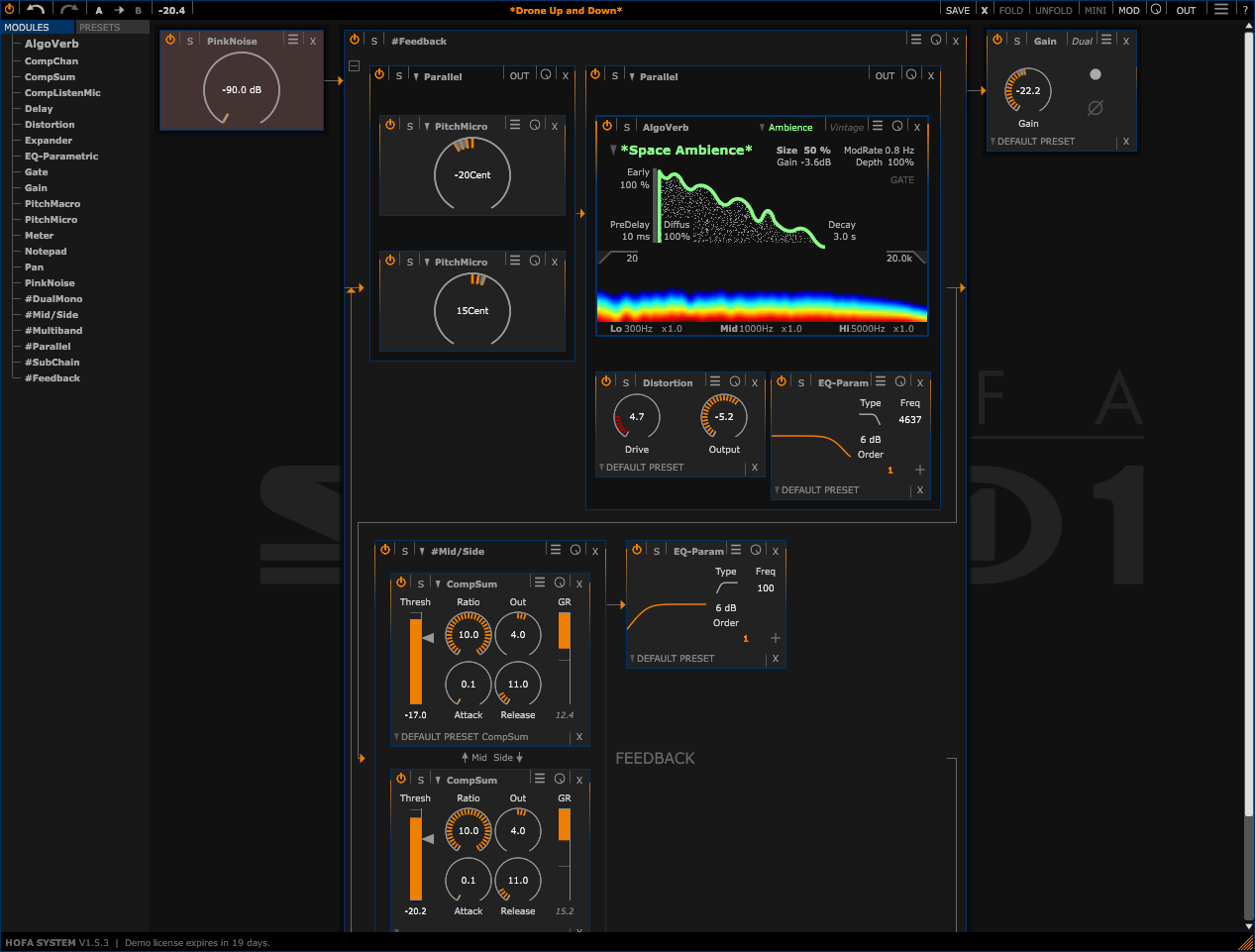This screenshot has width=1255, height=952.
Task: Open the AlgoVerb module hamburger menu
Action: (x=879, y=126)
